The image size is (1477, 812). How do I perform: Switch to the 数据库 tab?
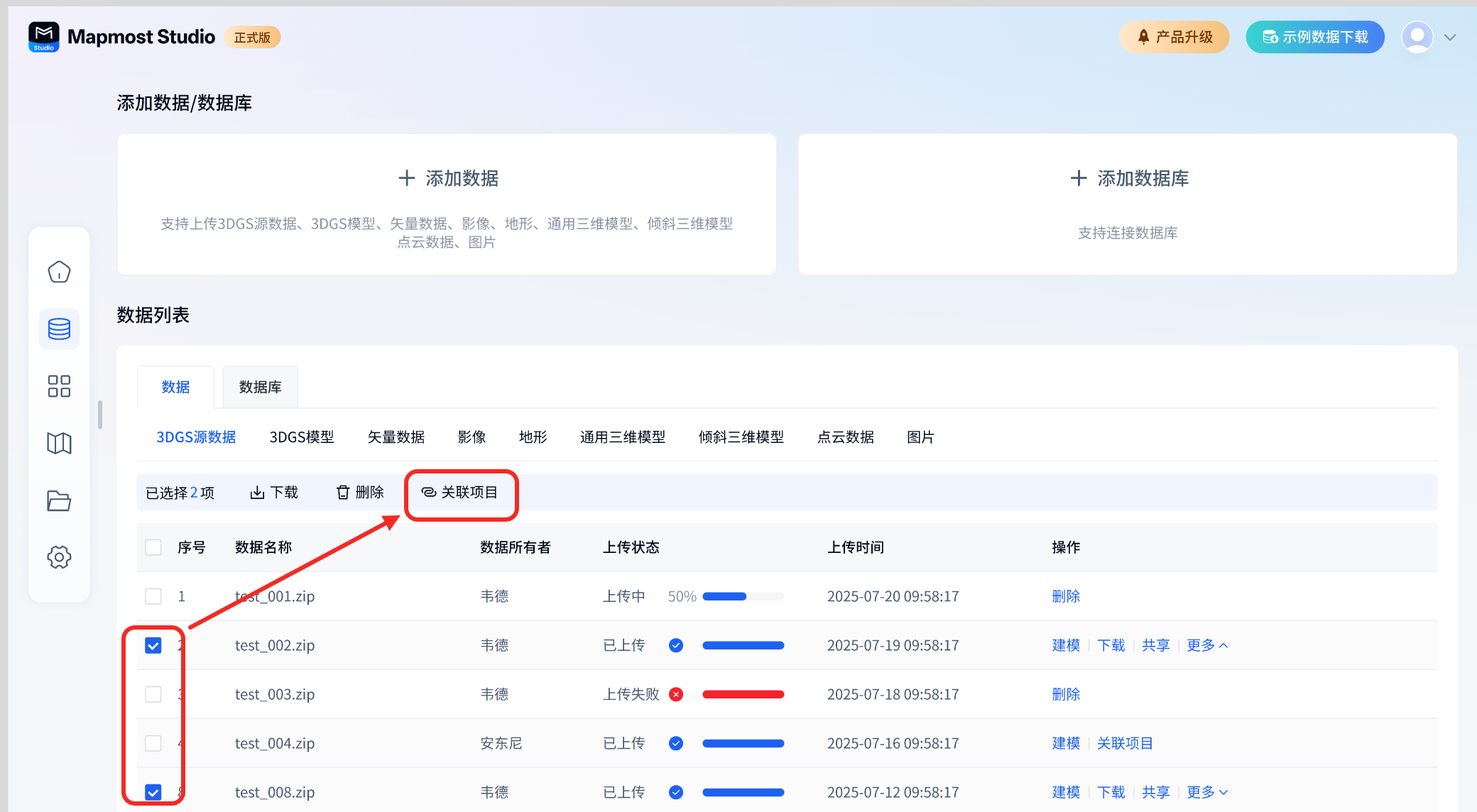pos(260,387)
